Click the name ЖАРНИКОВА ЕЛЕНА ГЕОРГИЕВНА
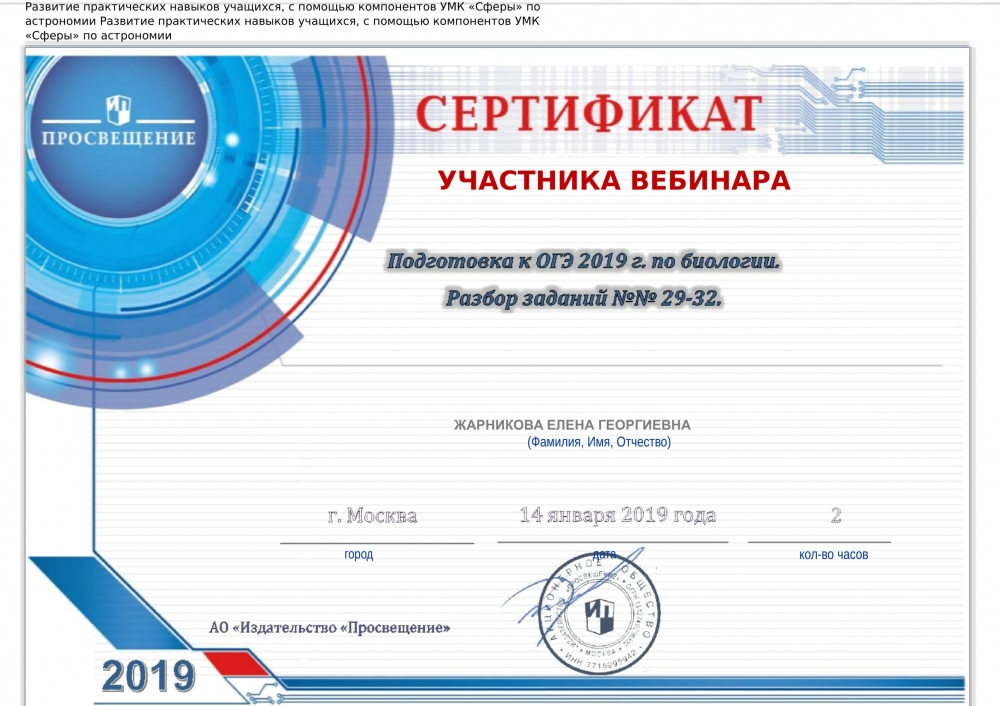Viewport: 1000px width, 706px height. (x=572, y=425)
